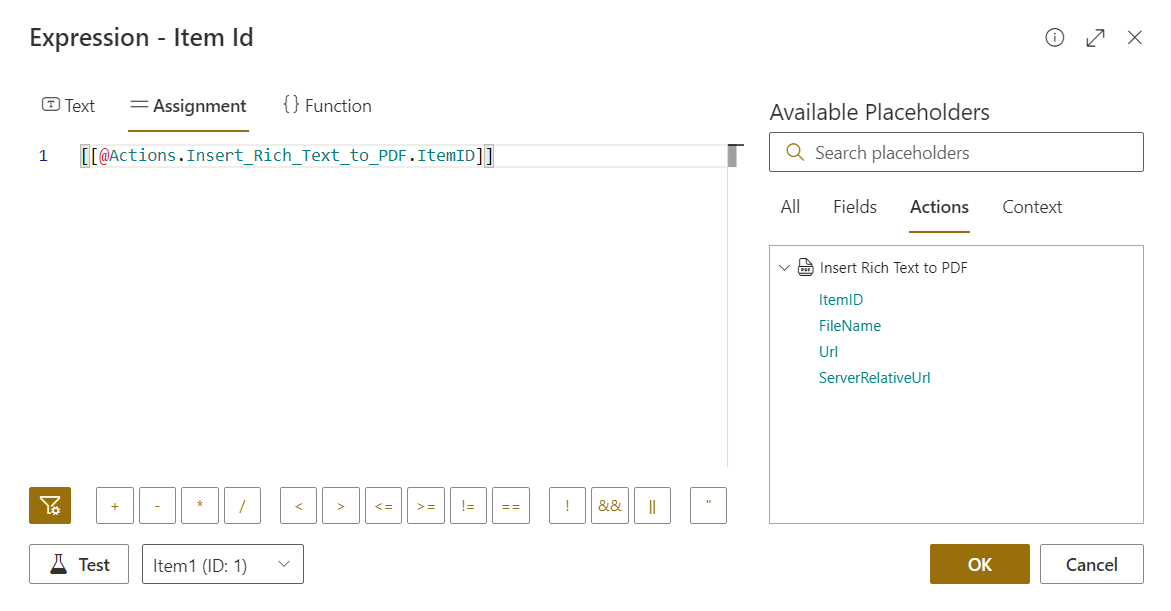The height and width of the screenshot is (611, 1171).
Task: Select the ServerRelativeUrl placeholder
Action: coord(874,378)
